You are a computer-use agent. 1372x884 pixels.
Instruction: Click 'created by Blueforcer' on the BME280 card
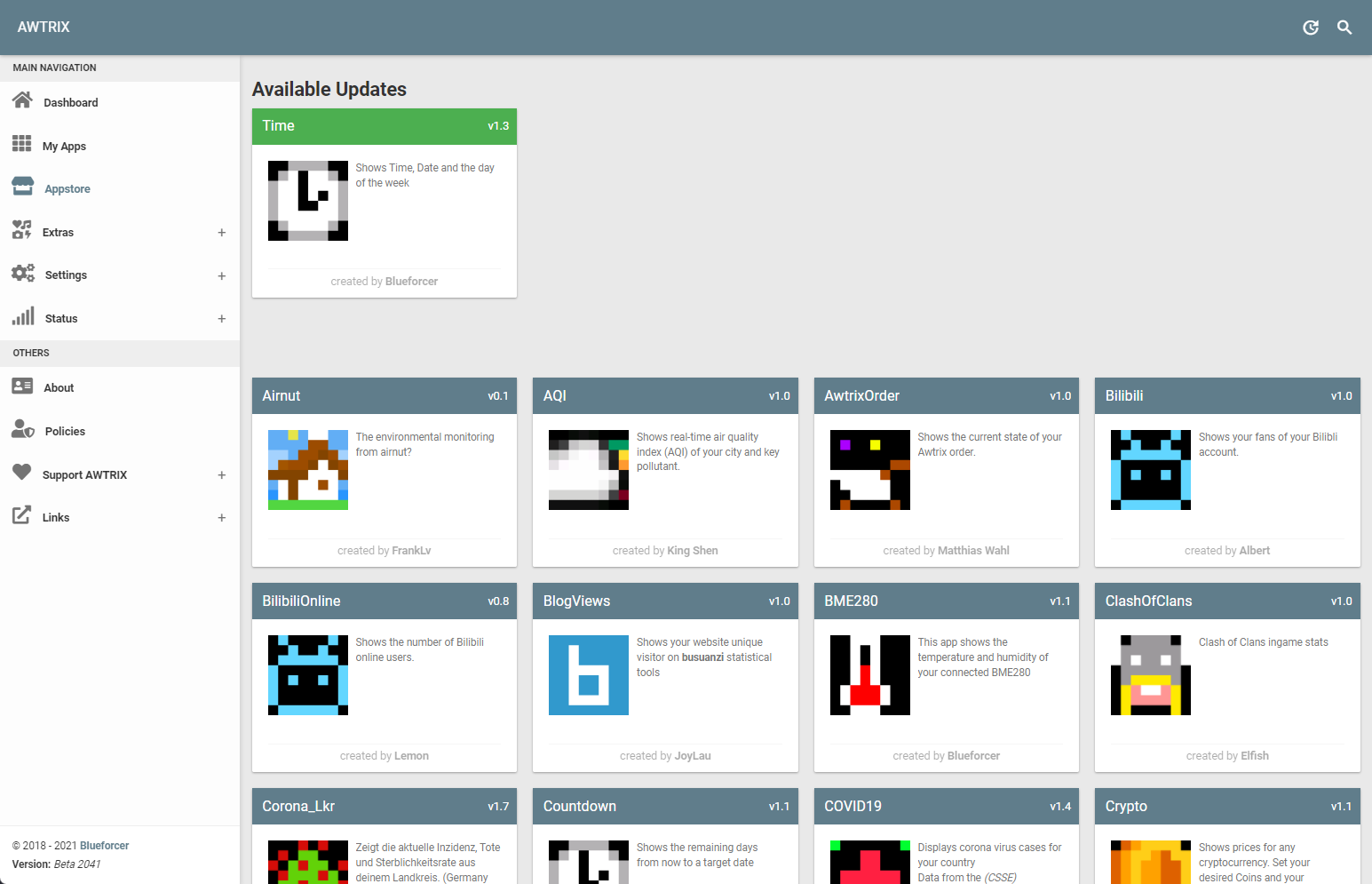tap(947, 756)
